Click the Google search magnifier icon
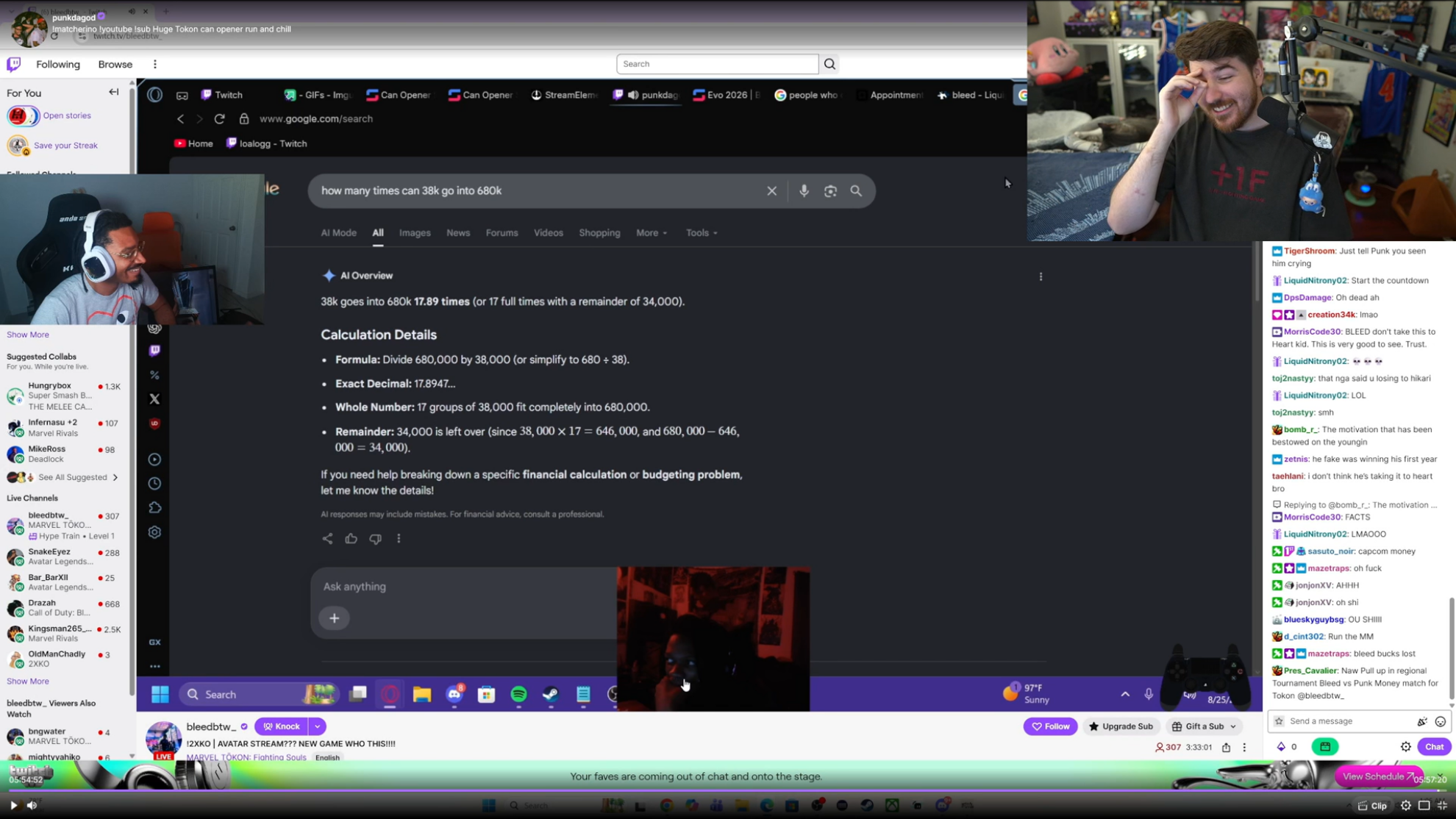The height and width of the screenshot is (819, 1456). pyautogui.click(x=856, y=191)
